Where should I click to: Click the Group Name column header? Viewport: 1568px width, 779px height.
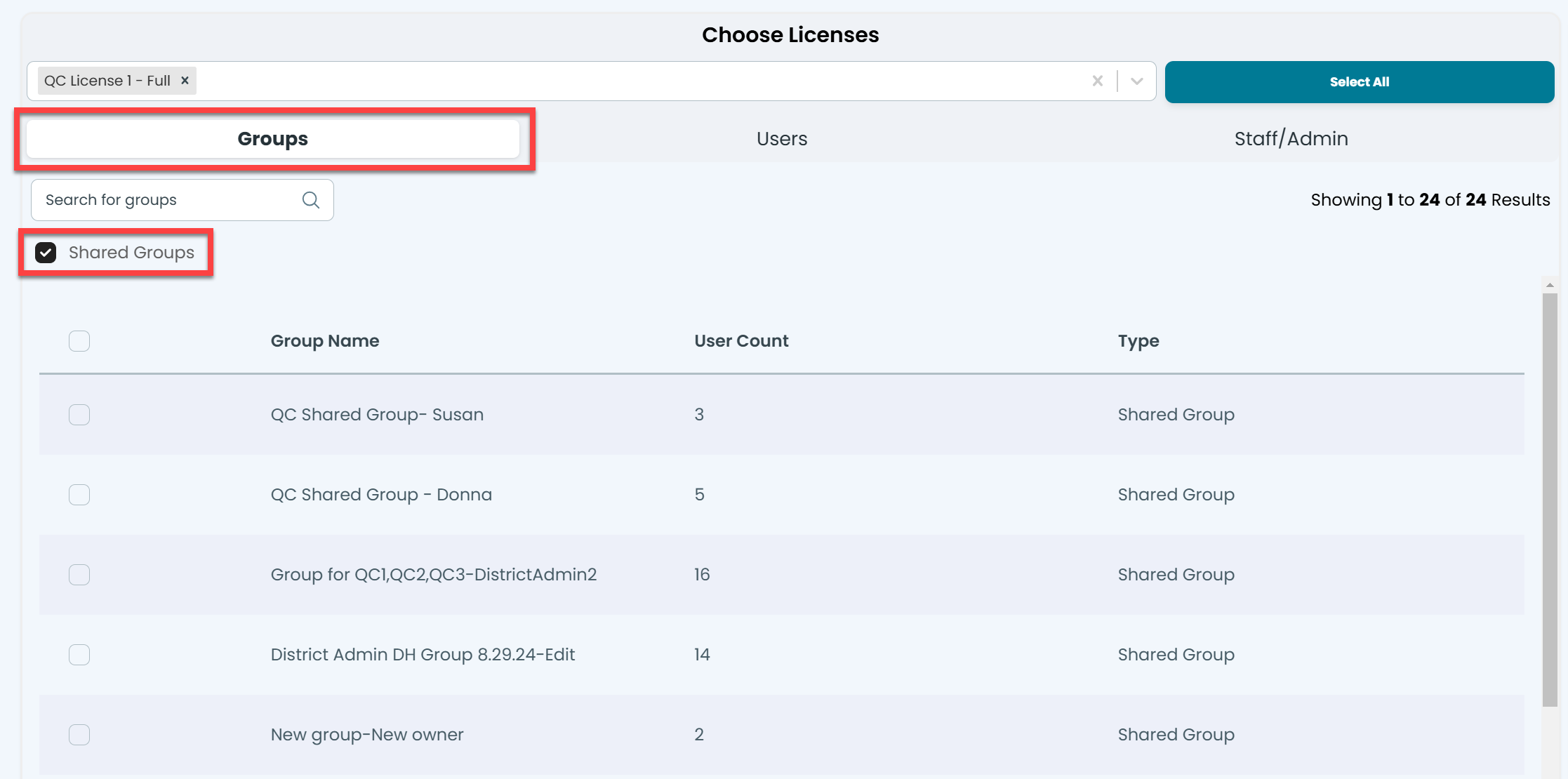point(325,341)
